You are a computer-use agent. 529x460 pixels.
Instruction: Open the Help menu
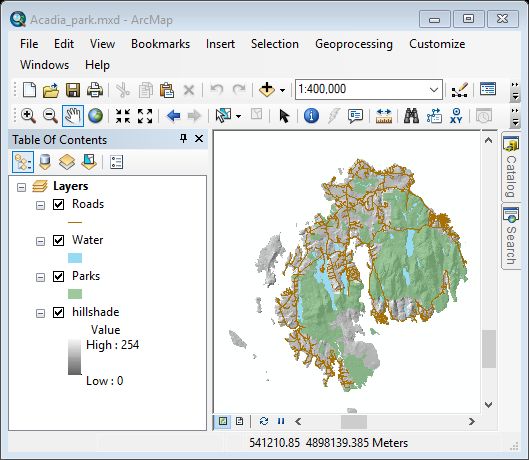point(97,65)
